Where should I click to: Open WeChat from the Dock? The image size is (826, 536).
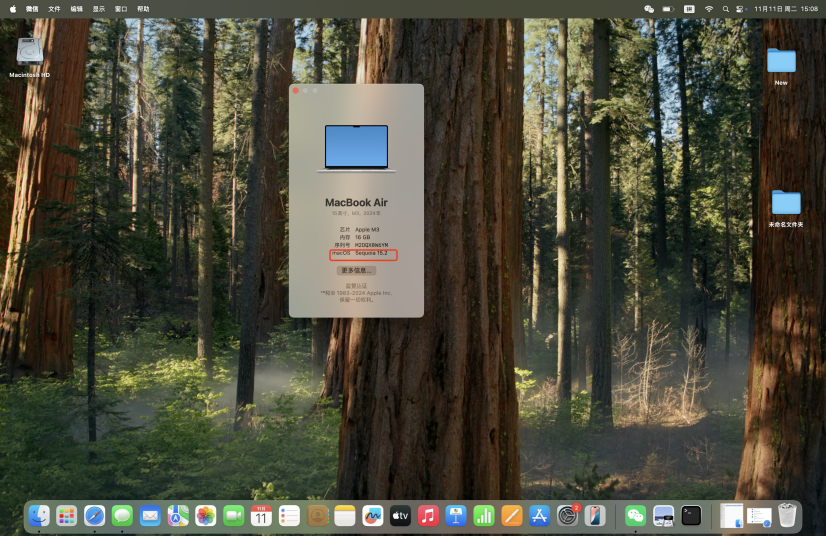point(635,515)
